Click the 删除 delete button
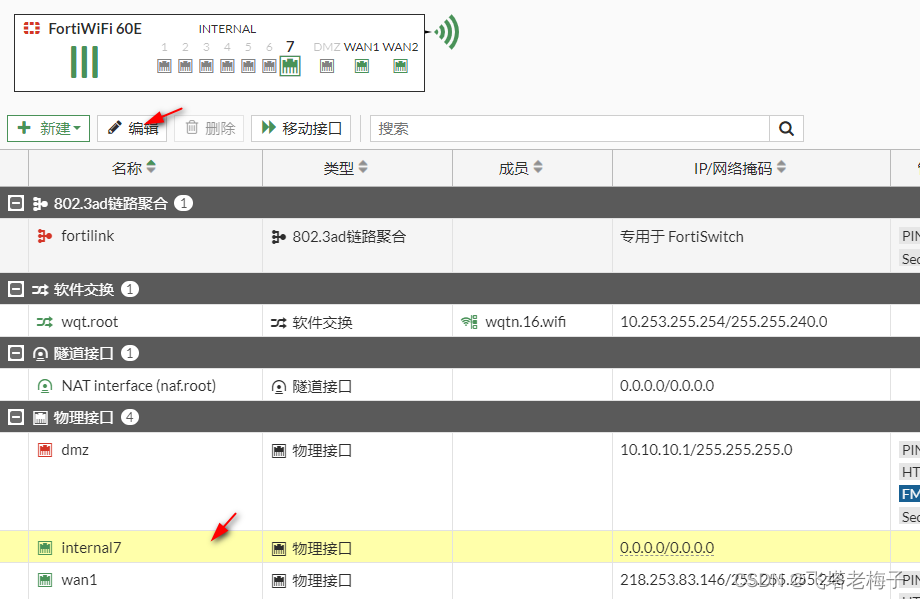Image resolution: width=920 pixels, height=599 pixels. [x=209, y=128]
